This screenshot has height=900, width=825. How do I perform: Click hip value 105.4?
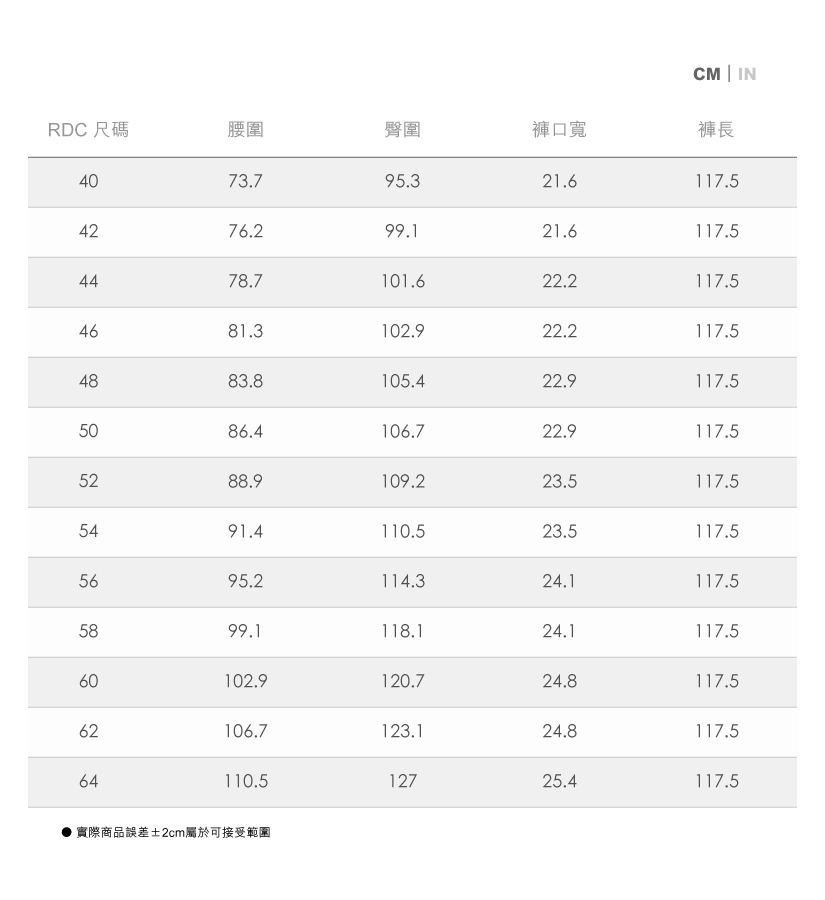click(403, 381)
